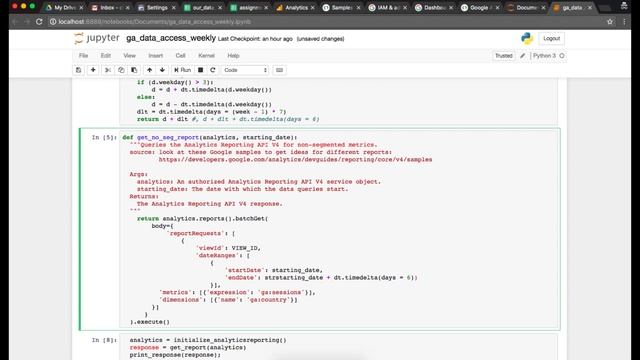640x360 pixels.
Task: Insert cell below with plus icon
Action: (93, 70)
